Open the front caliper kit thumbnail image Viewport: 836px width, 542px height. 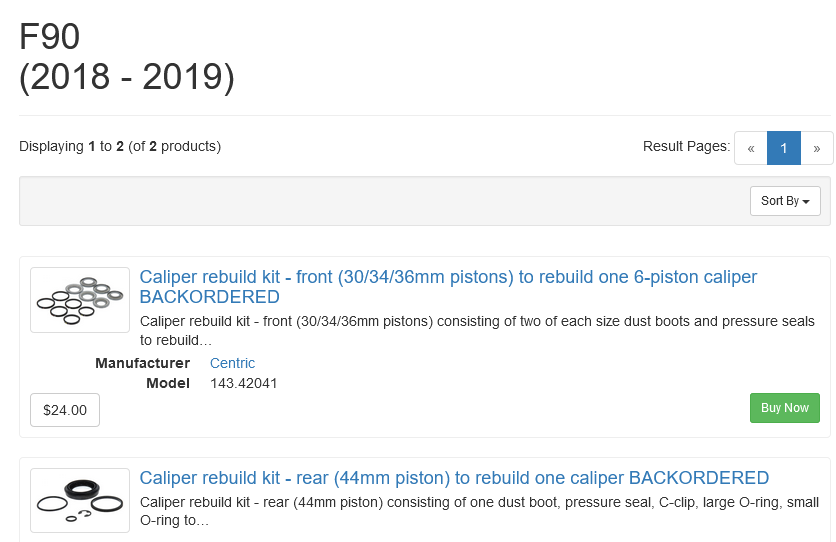80,300
